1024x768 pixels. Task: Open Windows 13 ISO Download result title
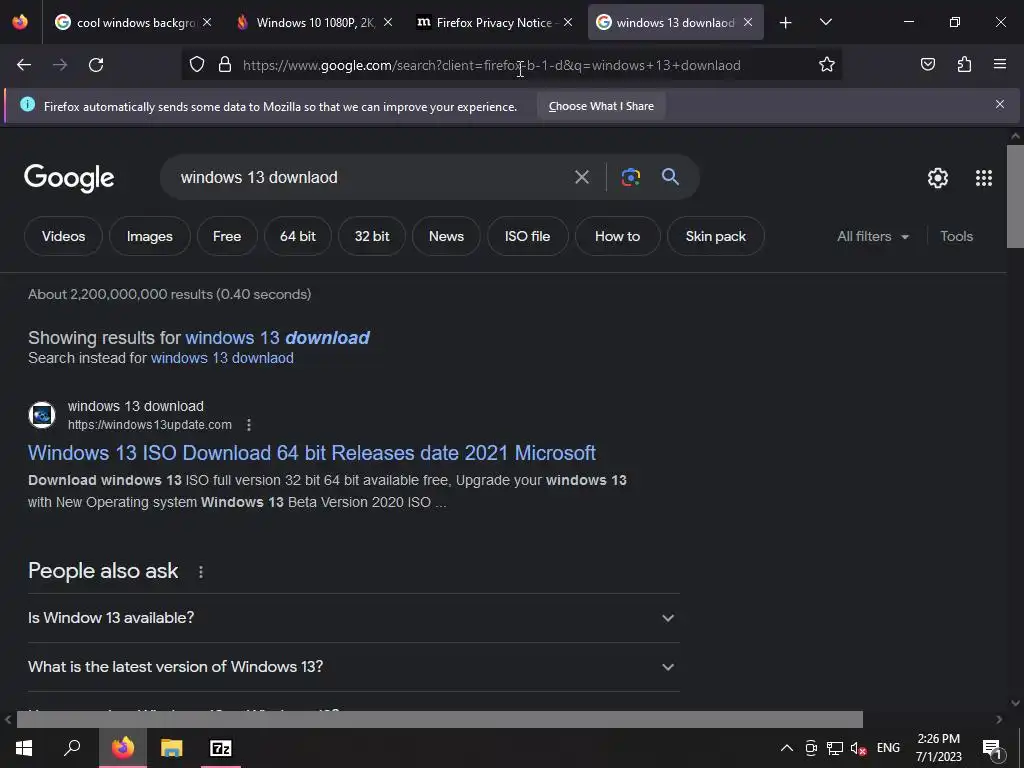[x=312, y=453]
